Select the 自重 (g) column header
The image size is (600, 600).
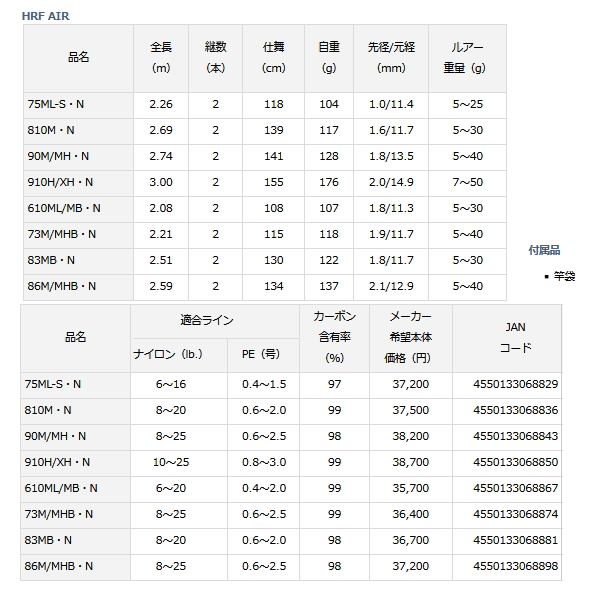[329, 58]
